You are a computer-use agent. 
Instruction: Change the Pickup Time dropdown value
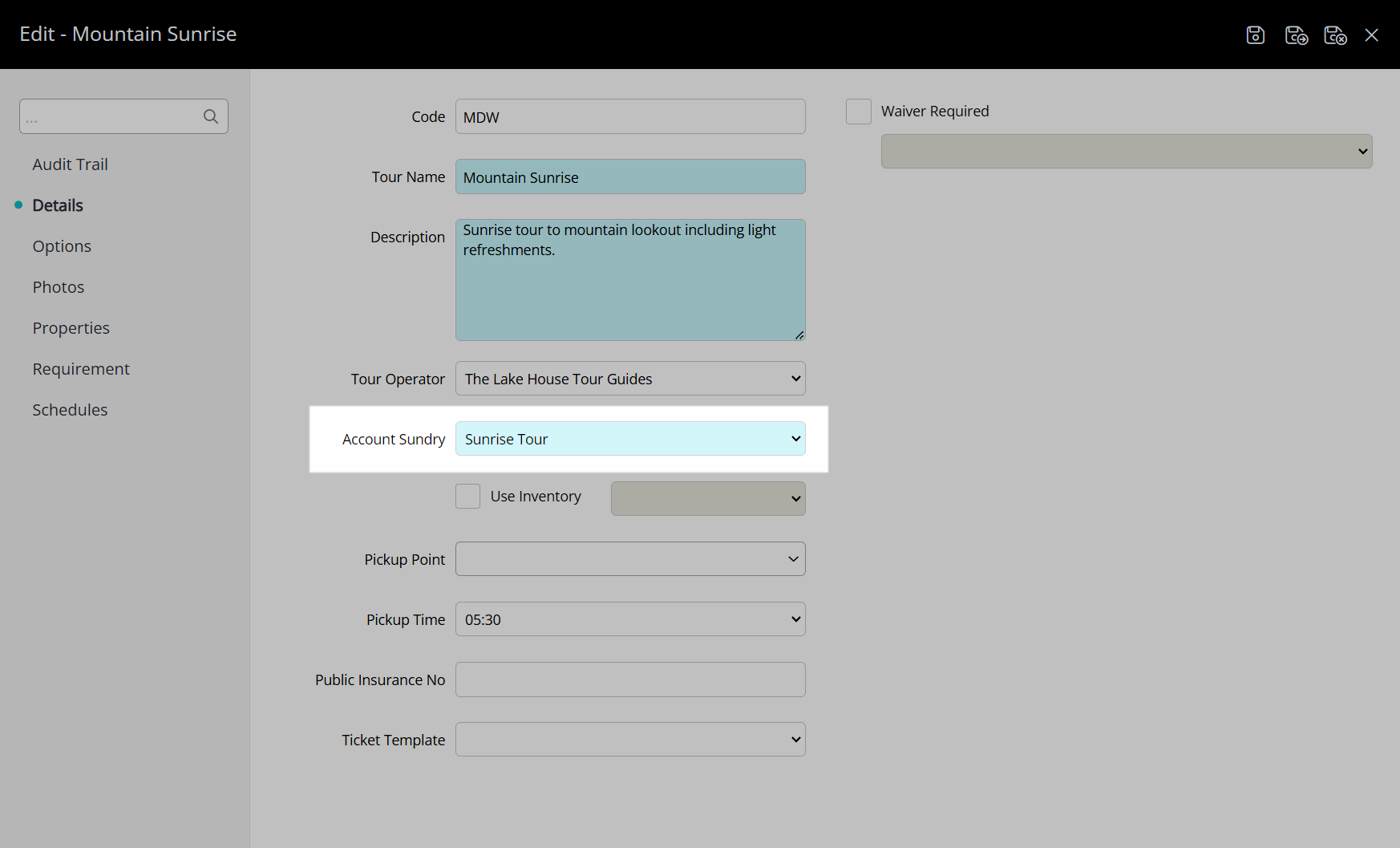click(x=630, y=619)
